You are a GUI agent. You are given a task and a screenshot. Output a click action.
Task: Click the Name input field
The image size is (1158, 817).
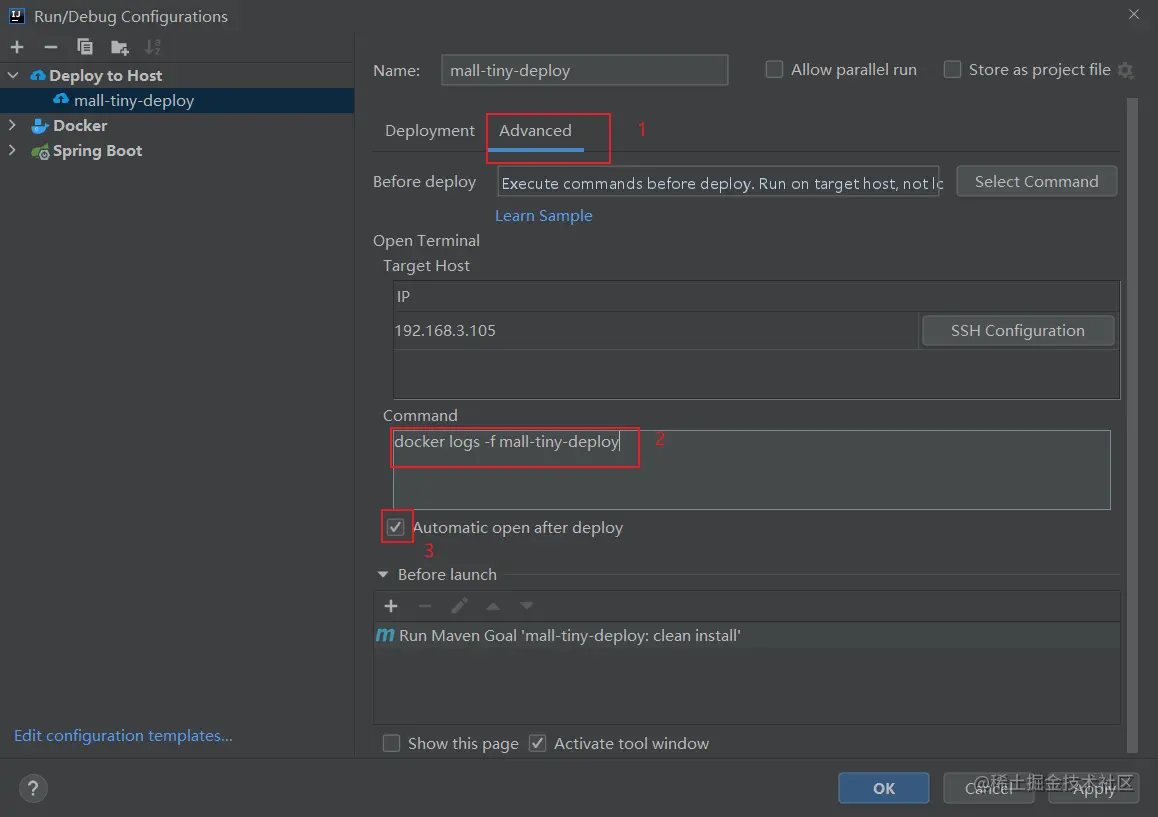tap(584, 70)
